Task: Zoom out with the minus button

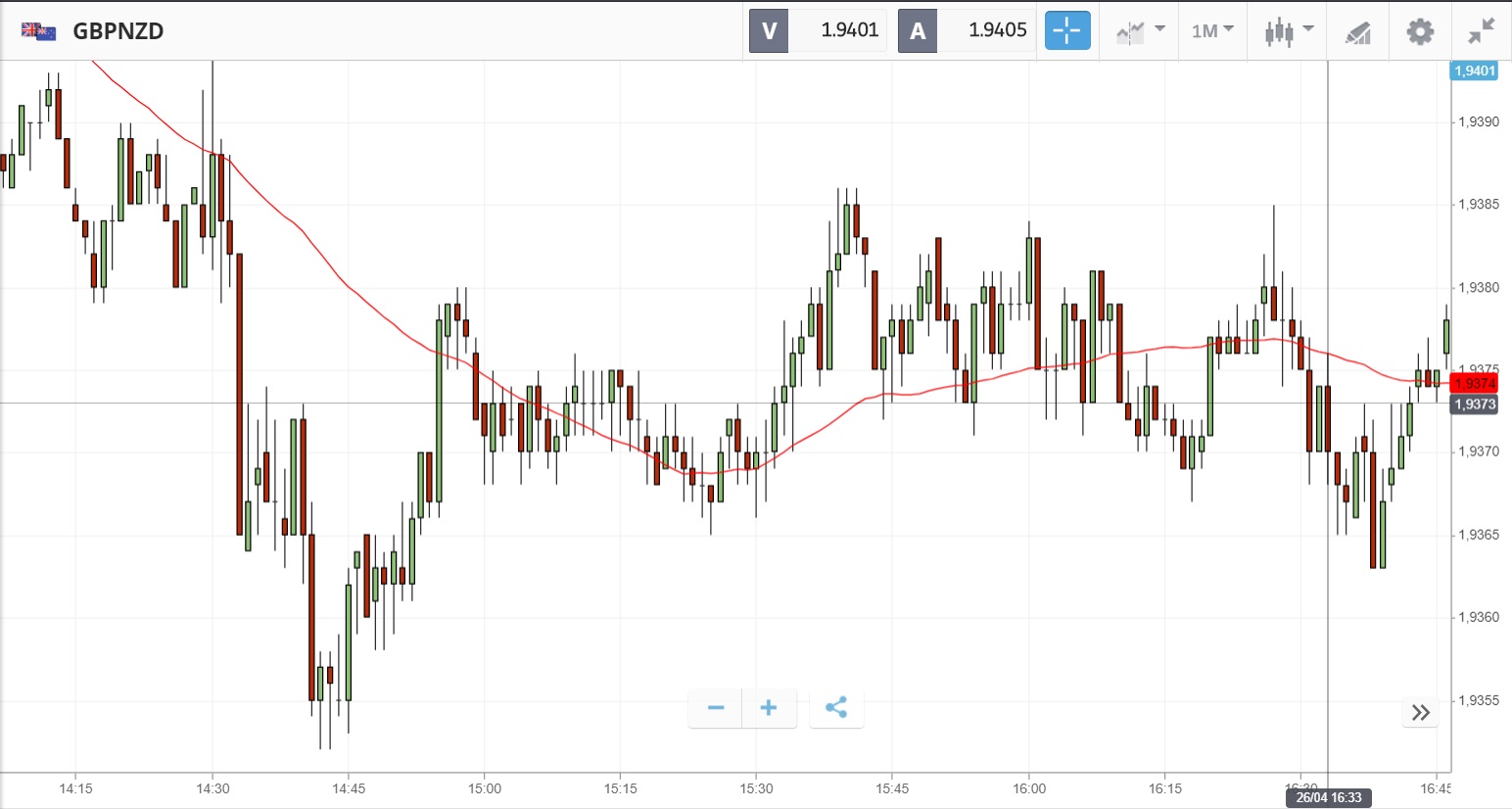Action: (716, 708)
